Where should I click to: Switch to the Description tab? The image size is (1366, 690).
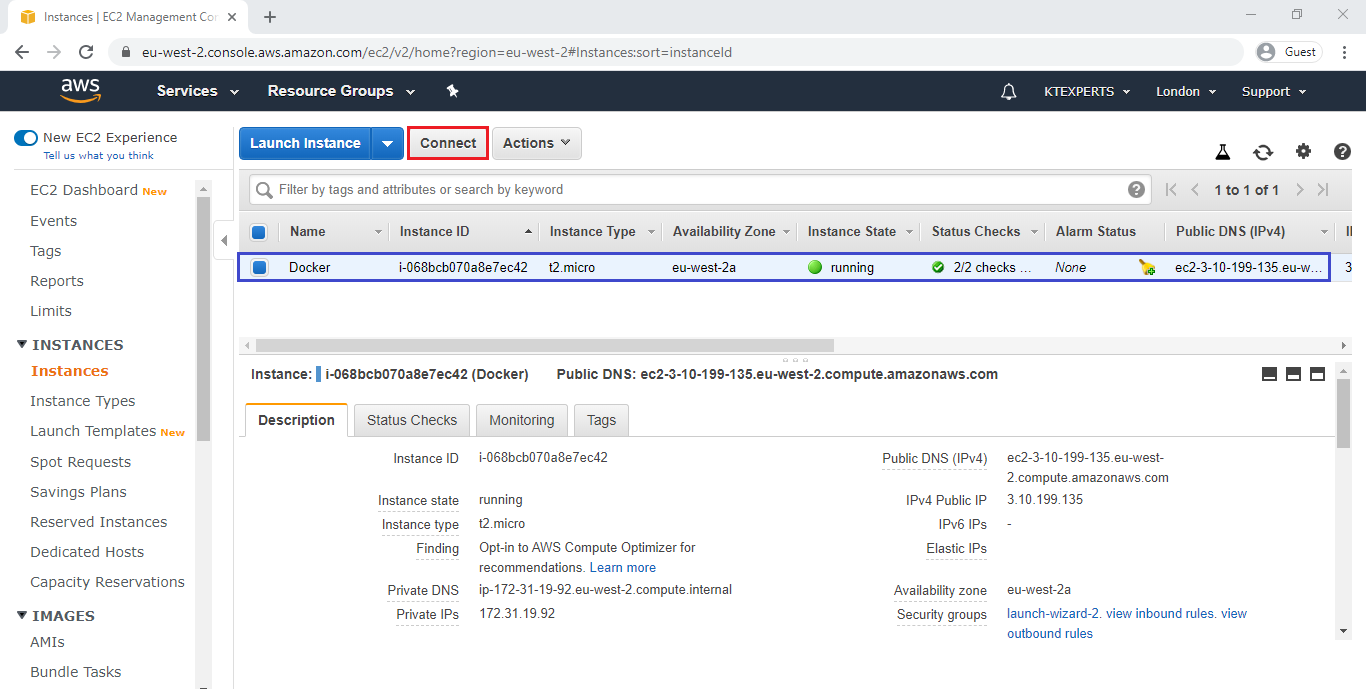coord(296,420)
